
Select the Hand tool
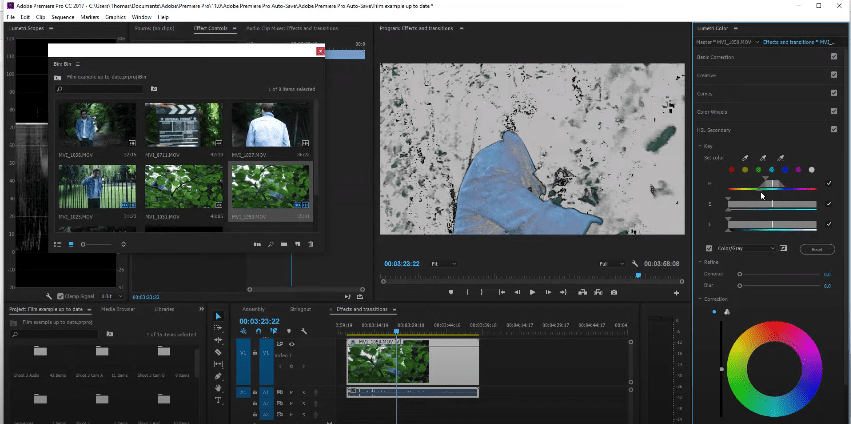[218, 388]
